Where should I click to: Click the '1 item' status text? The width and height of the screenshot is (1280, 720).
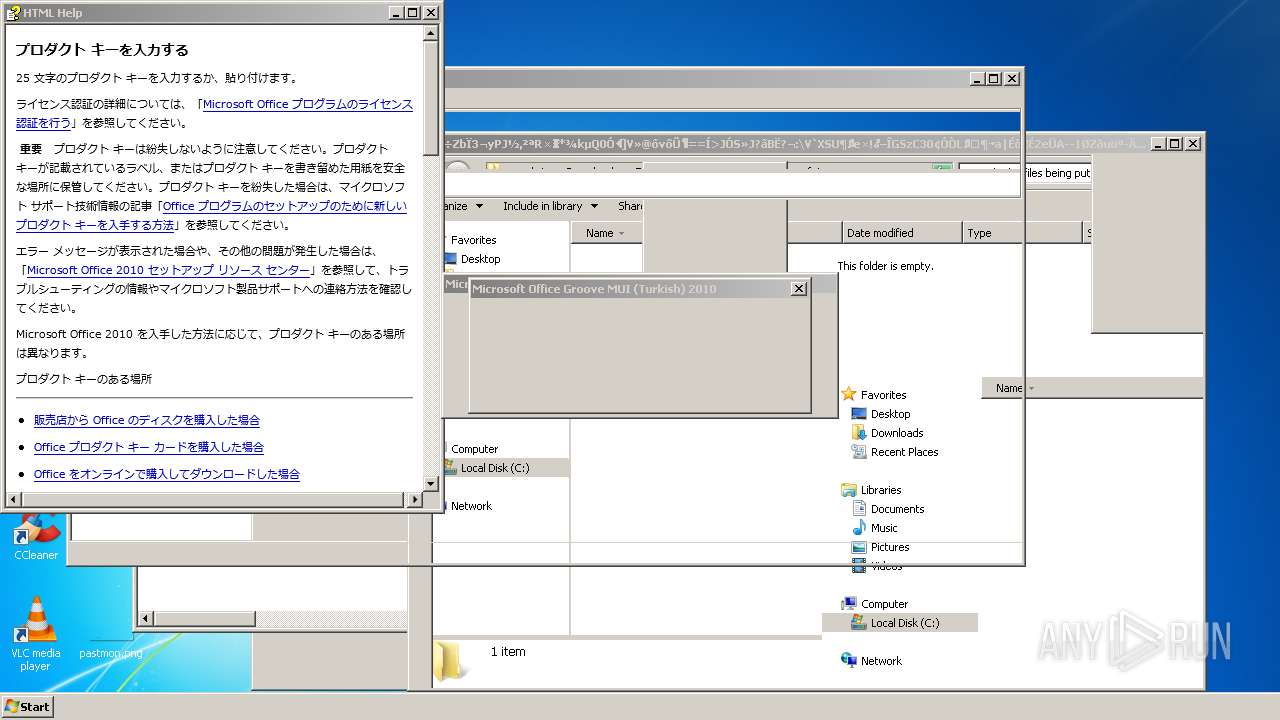tap(508, 652)
